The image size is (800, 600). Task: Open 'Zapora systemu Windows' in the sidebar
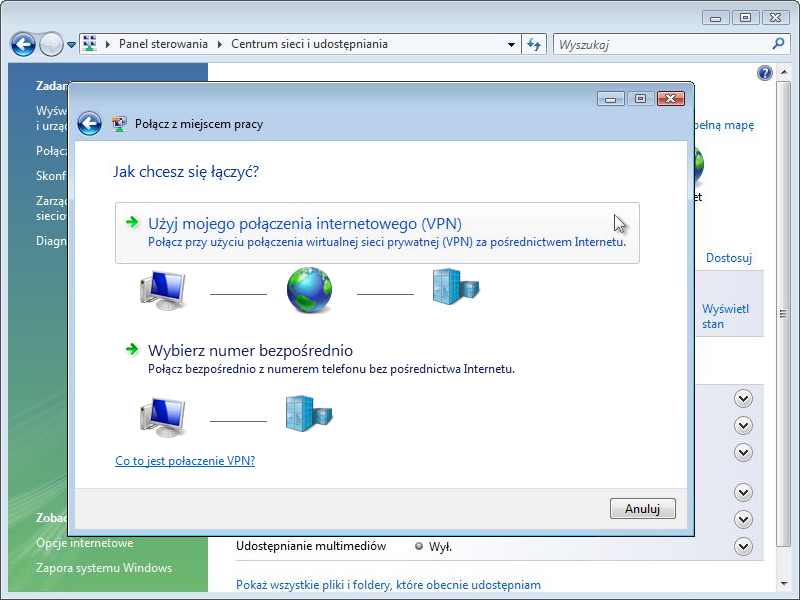(104, 568)
